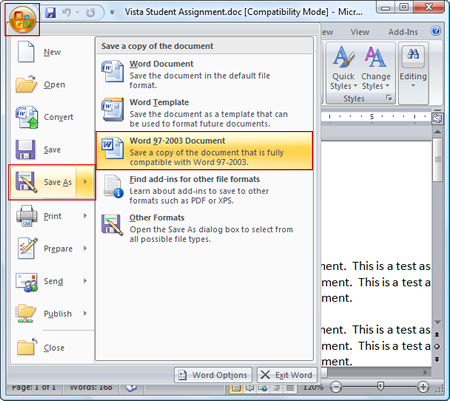This screenshot has width=450, height=401.
Task: Open the Editing binoculars group
Action: pyautogui.click(x=413, y=68)
